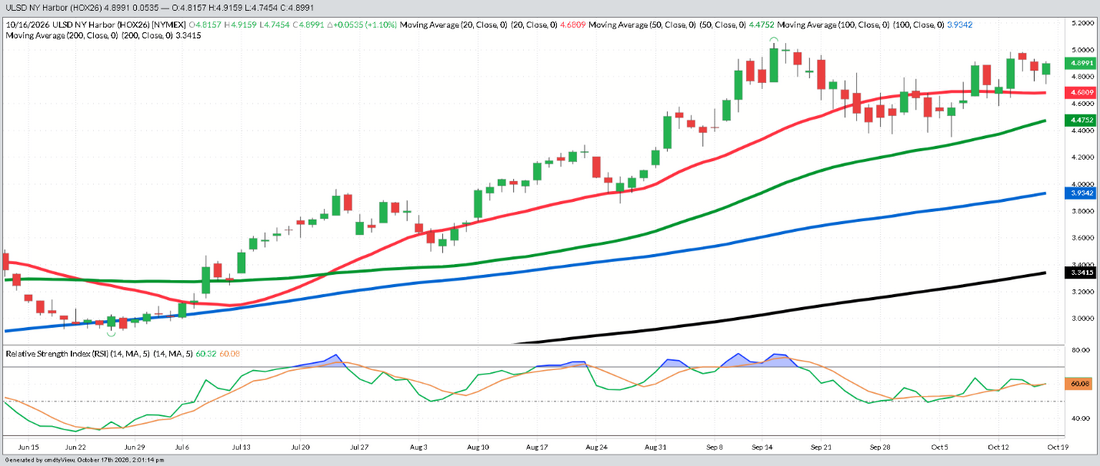Image resolution: width=1100 pixels, height=466 pixels.
Task: Click the 'Aug 3' date axis label
Action: (418, 445)
